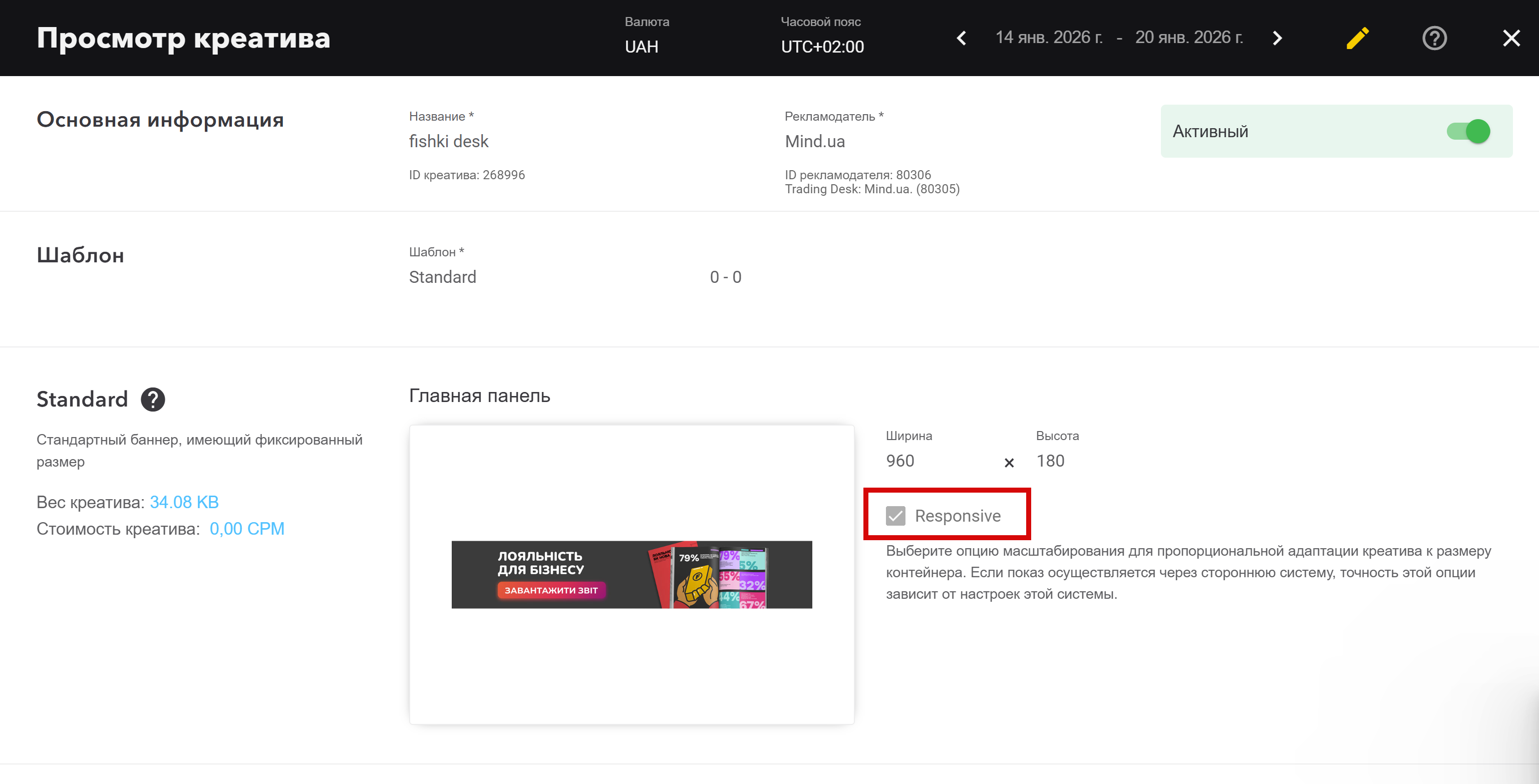The image size is (1539, 784).
Task: Click the start date 14 янв. 2026
Action: 1049,38
